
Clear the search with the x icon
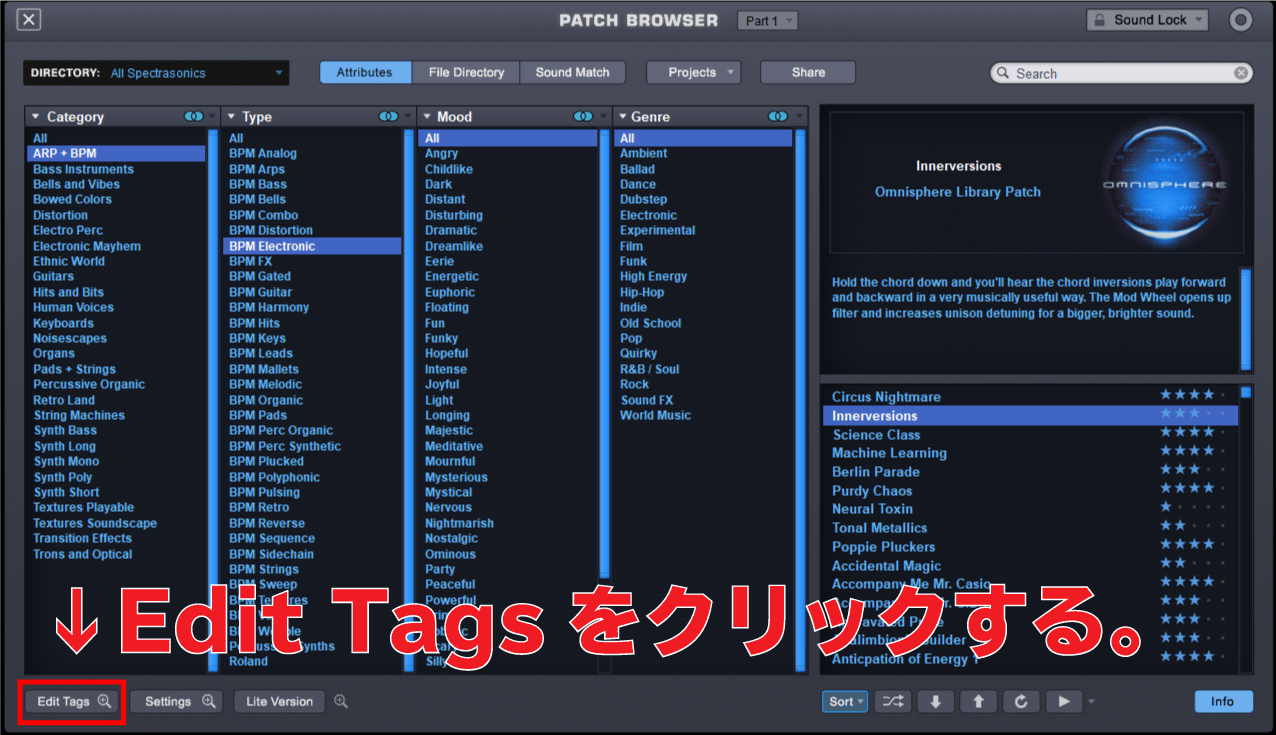coord(1241,73)
